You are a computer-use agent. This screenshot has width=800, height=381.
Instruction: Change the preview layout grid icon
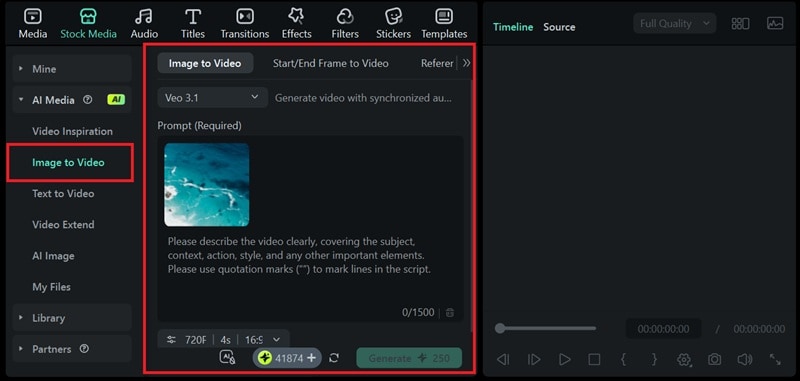pos(740,23)
